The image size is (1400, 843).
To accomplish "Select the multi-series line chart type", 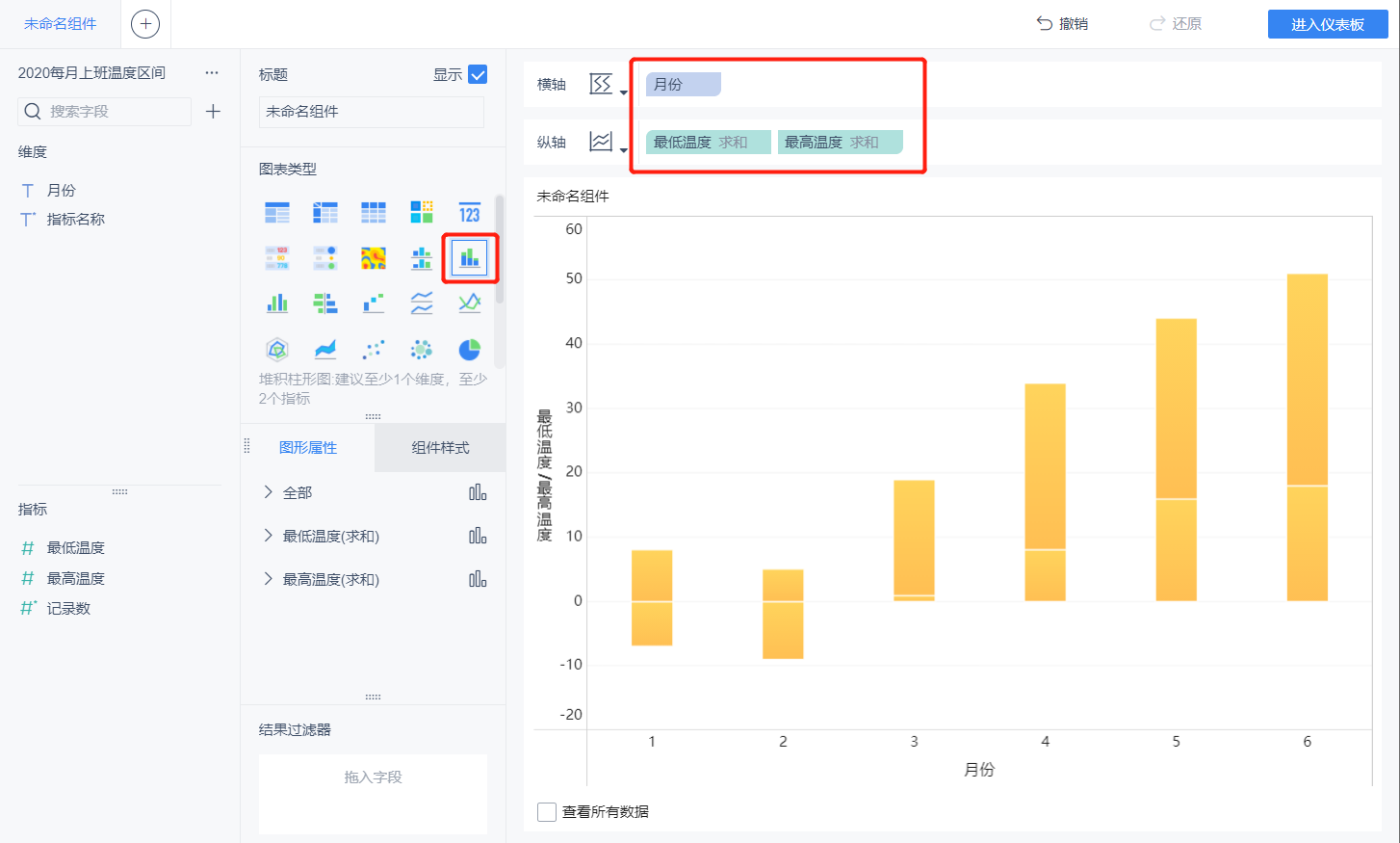I will 470,303.
